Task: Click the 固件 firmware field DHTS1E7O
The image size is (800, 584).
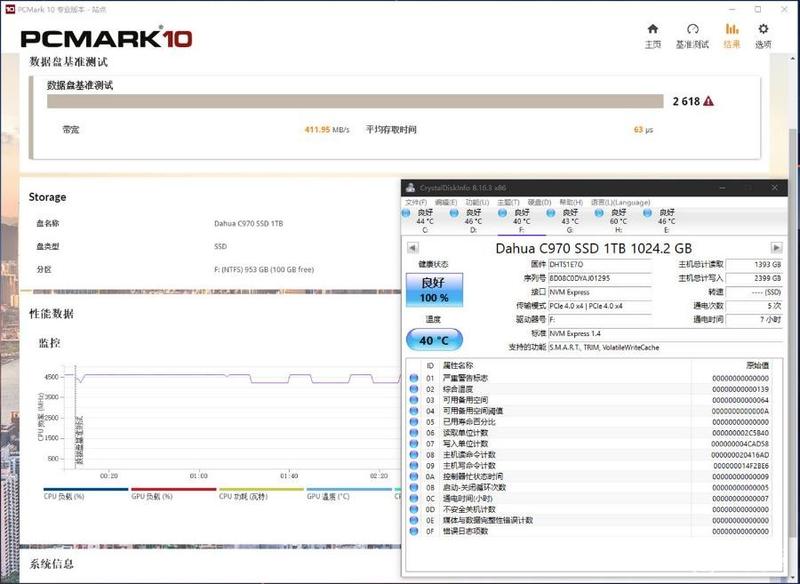Action: 600,264
